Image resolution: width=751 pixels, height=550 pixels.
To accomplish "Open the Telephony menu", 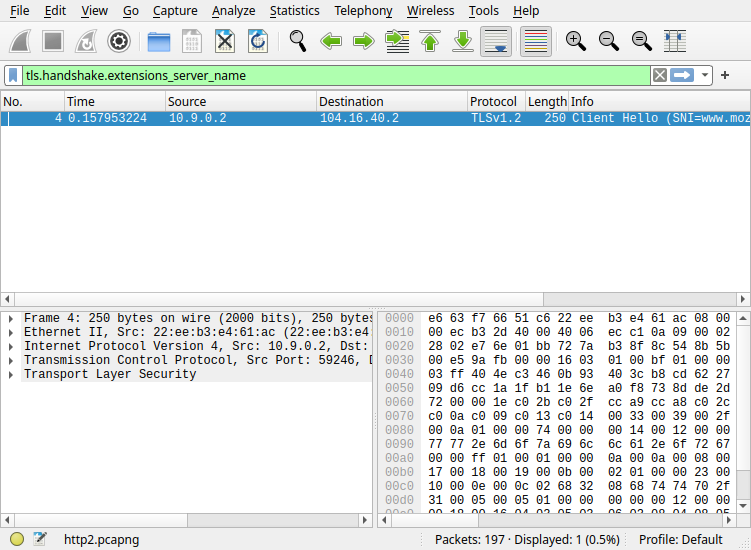I will point(363,11).
